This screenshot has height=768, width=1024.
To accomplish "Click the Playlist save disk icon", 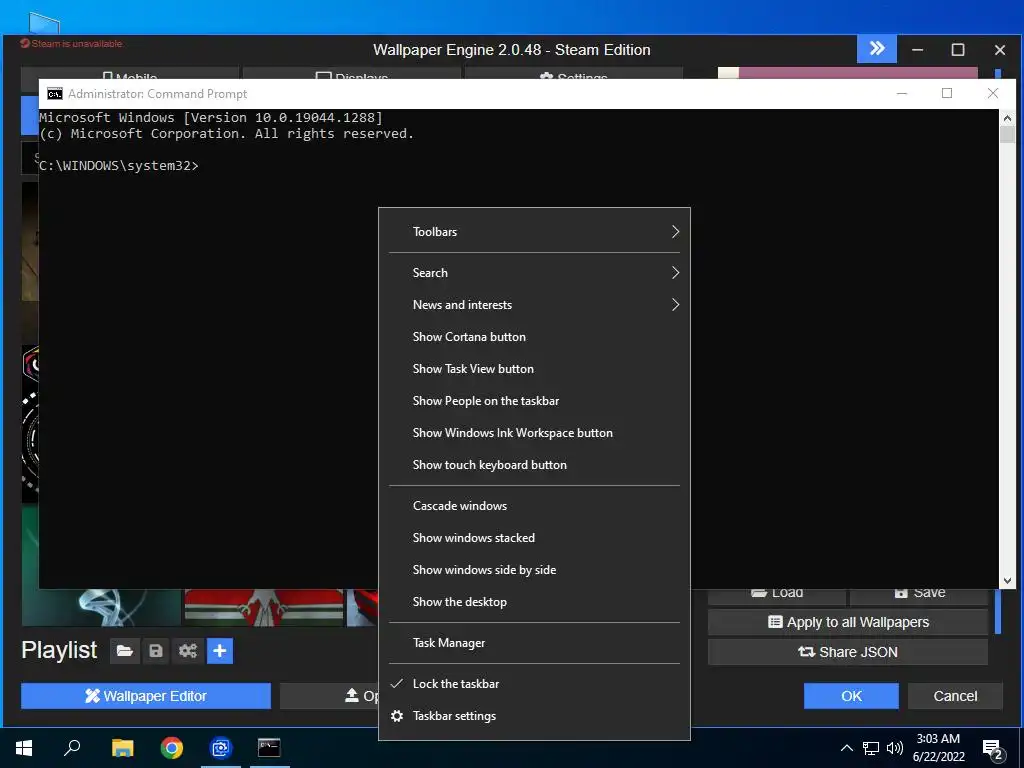I will (x=155, y=651).
